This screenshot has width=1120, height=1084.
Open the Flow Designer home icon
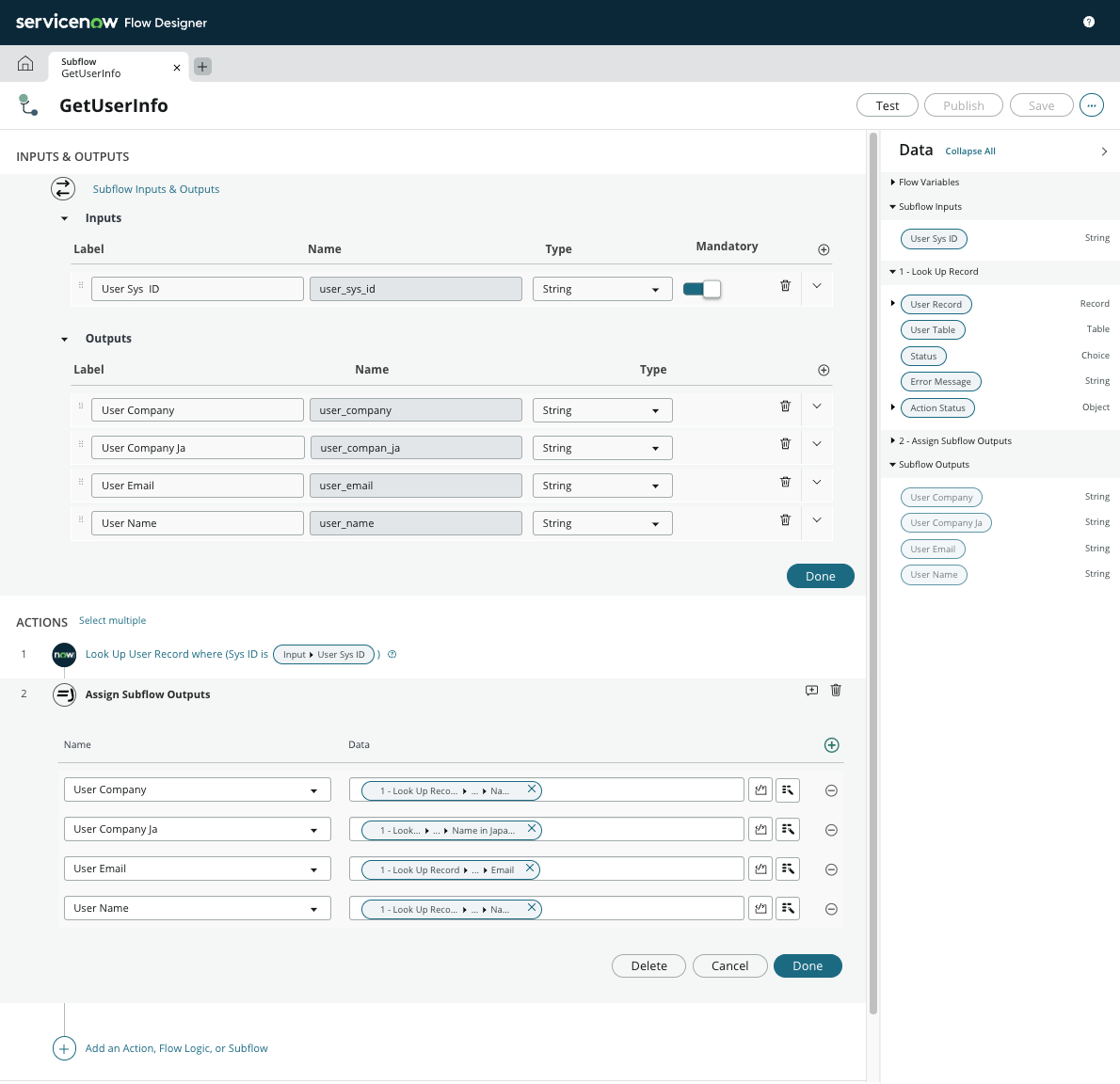click(25, 64)
